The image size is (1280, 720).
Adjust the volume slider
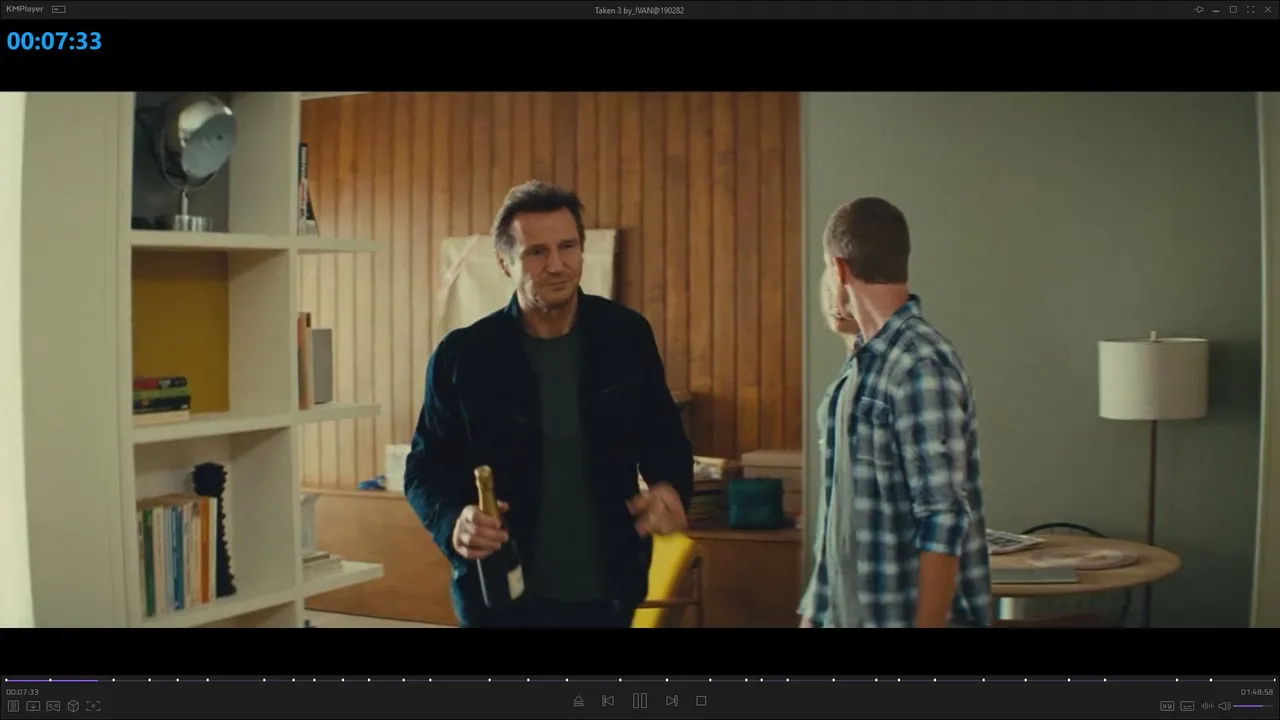(1254, 706)
